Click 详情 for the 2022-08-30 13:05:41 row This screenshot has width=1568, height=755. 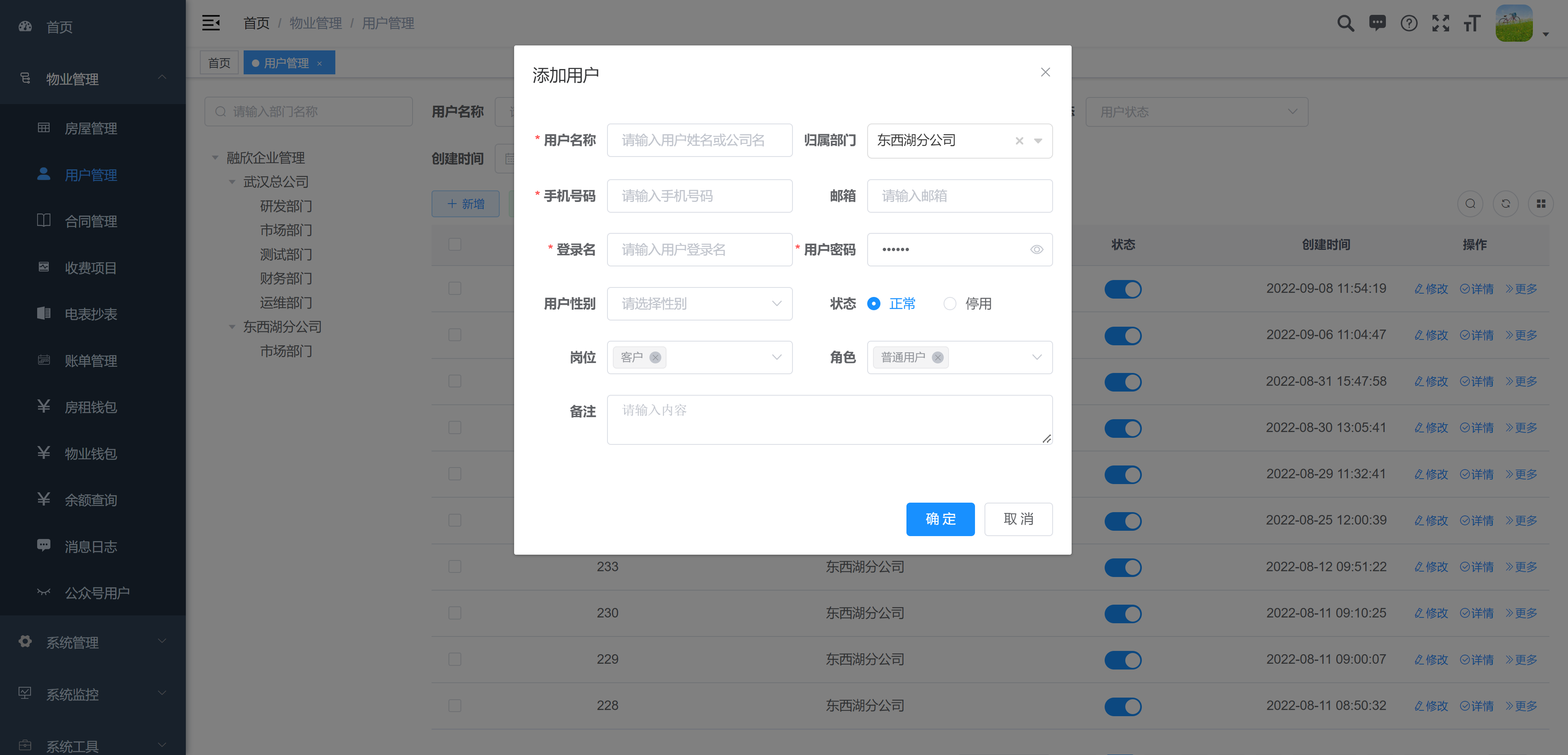(x=1477, y=428)
